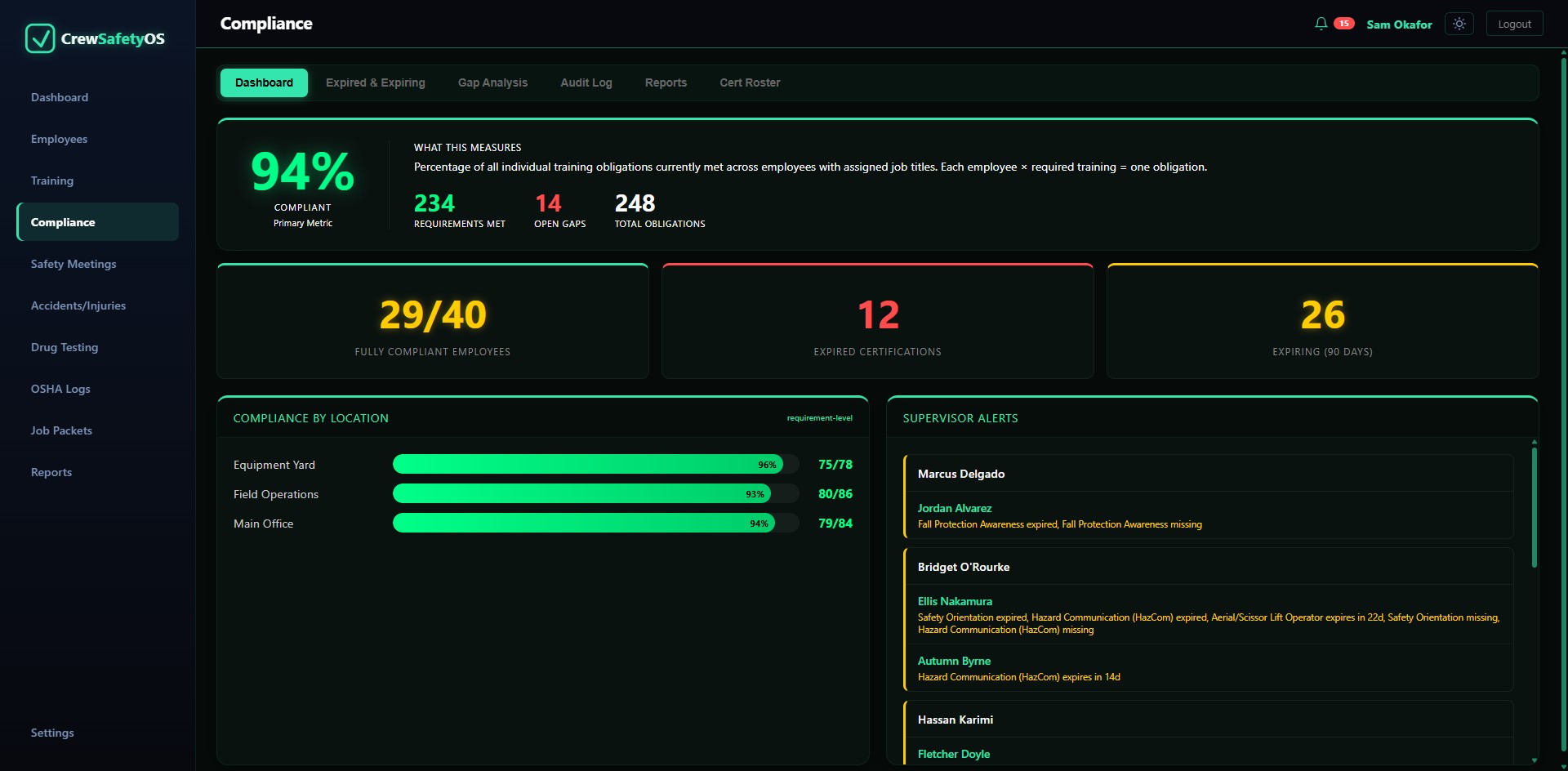Image resolution: width=1568 pixels, height=771 pixels.
Task: Click the 248 total obligations value
Action: (x=635, y=203)
